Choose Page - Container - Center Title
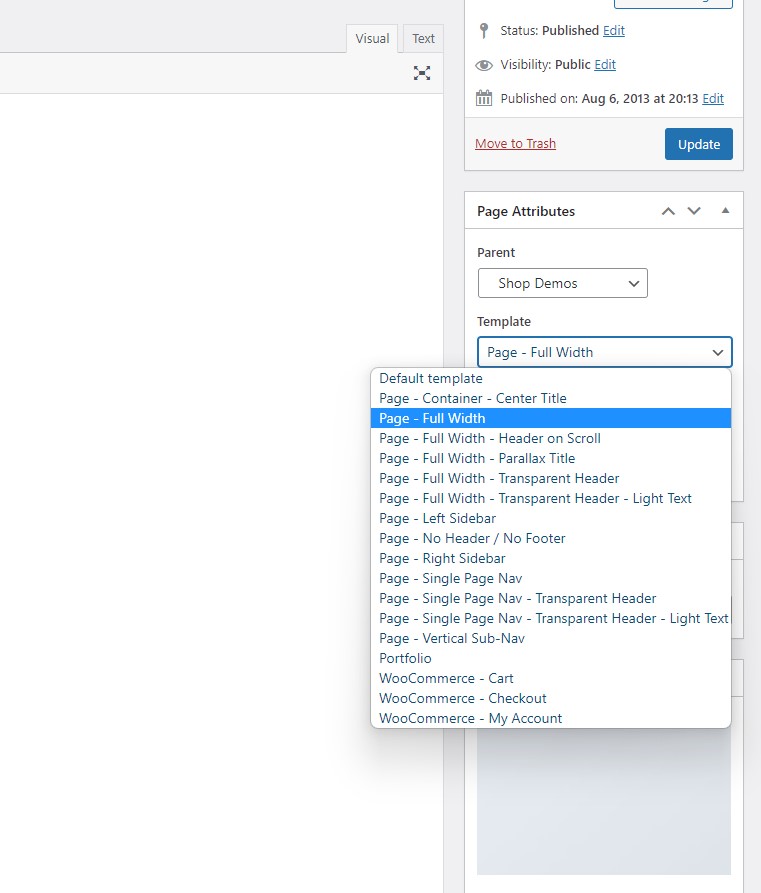Viewport: 761px width, 893px height. (551, 398)
